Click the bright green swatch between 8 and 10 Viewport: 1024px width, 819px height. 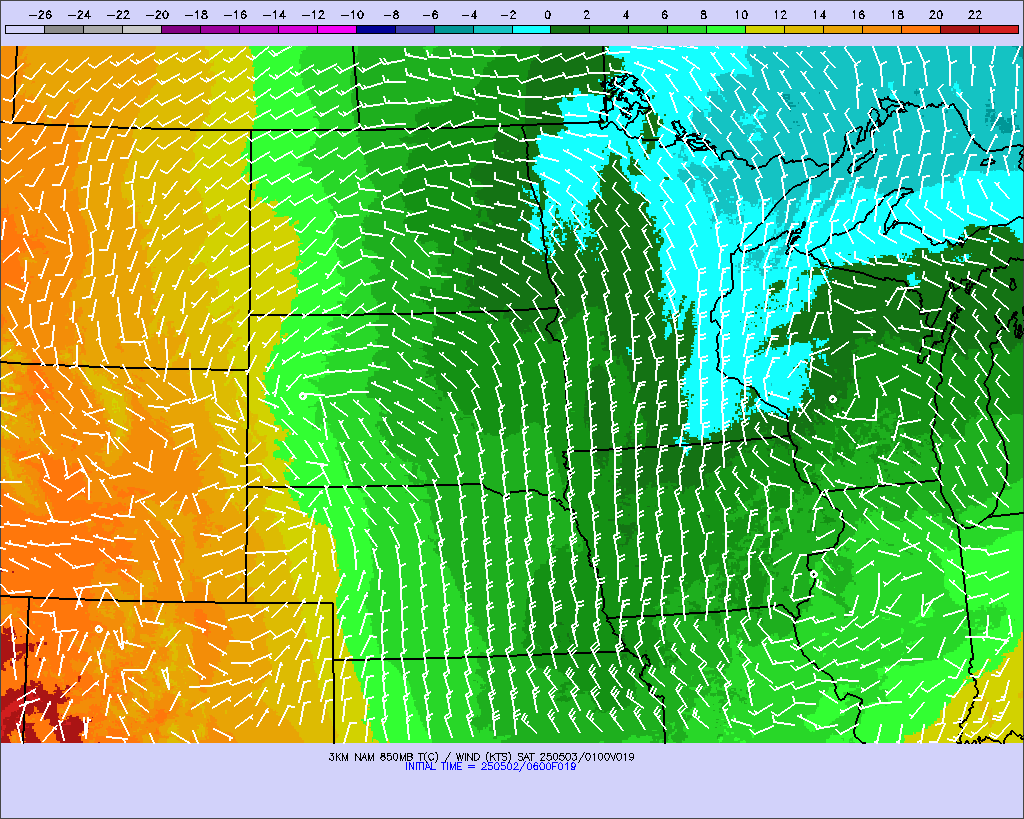(726, 29)
